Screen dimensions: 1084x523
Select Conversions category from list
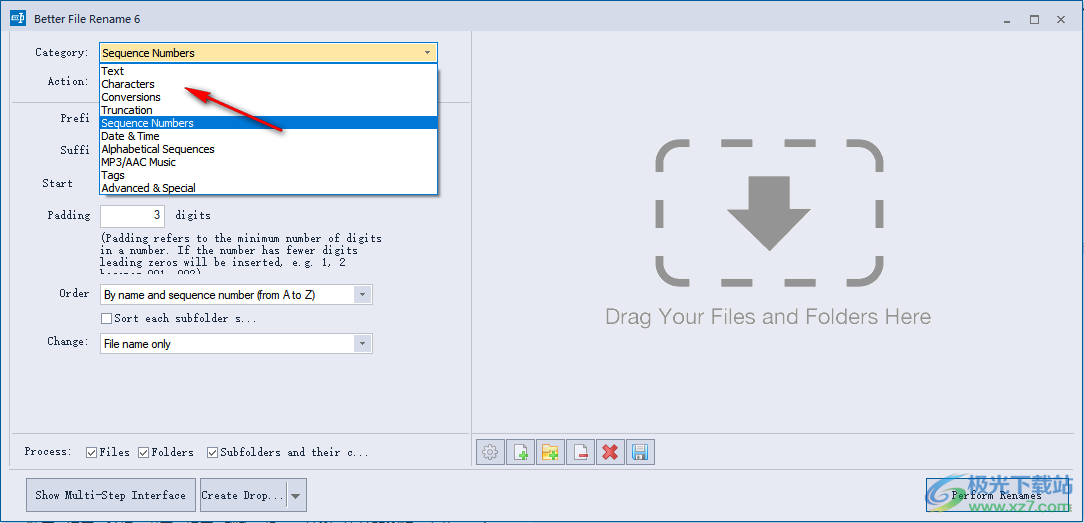268,97
